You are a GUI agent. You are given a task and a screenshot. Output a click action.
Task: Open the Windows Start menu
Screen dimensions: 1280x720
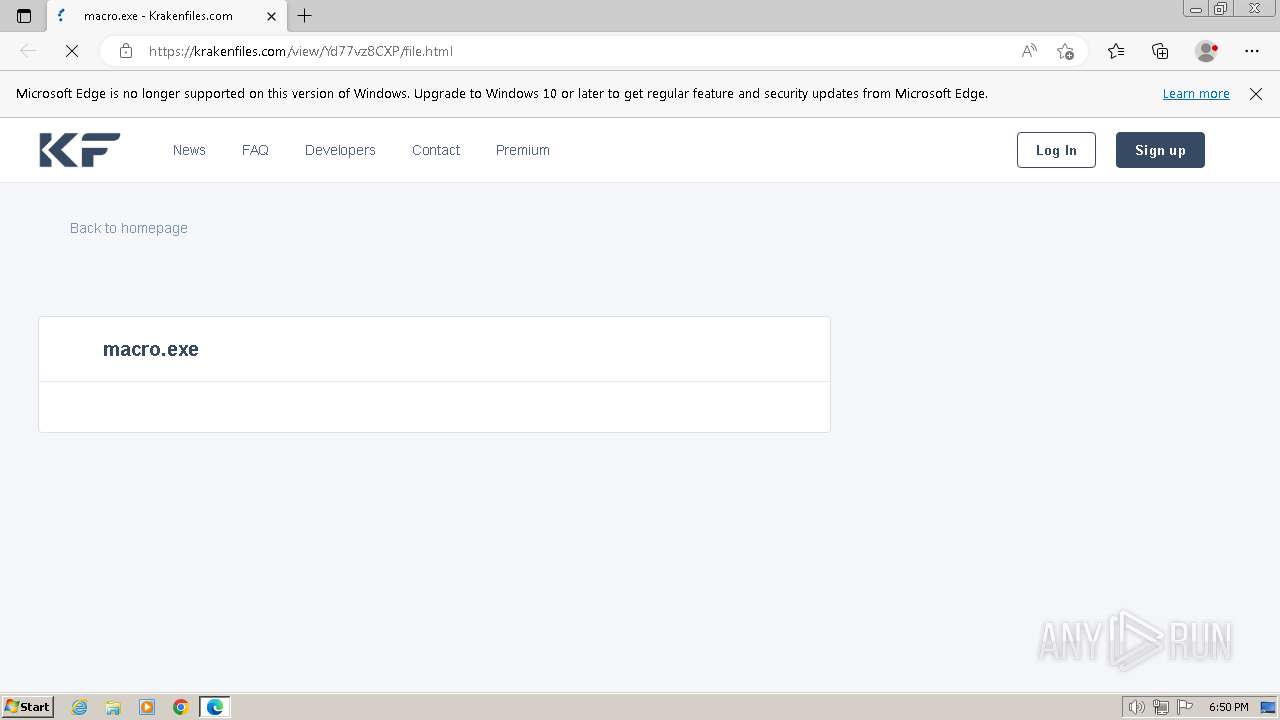[x=28, y=707]
